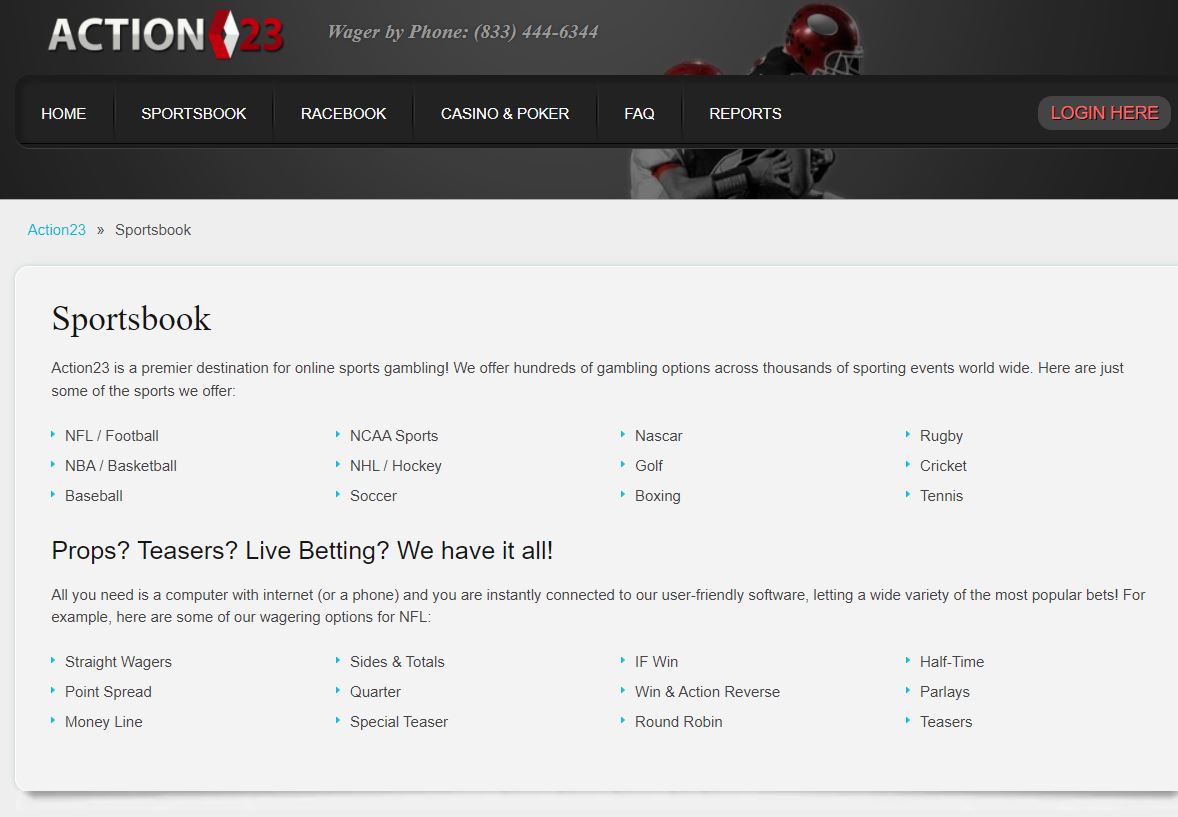Select Casino & Poker in navigation
The width and height of the screenshot is (1178, 817).
[505, 113]
